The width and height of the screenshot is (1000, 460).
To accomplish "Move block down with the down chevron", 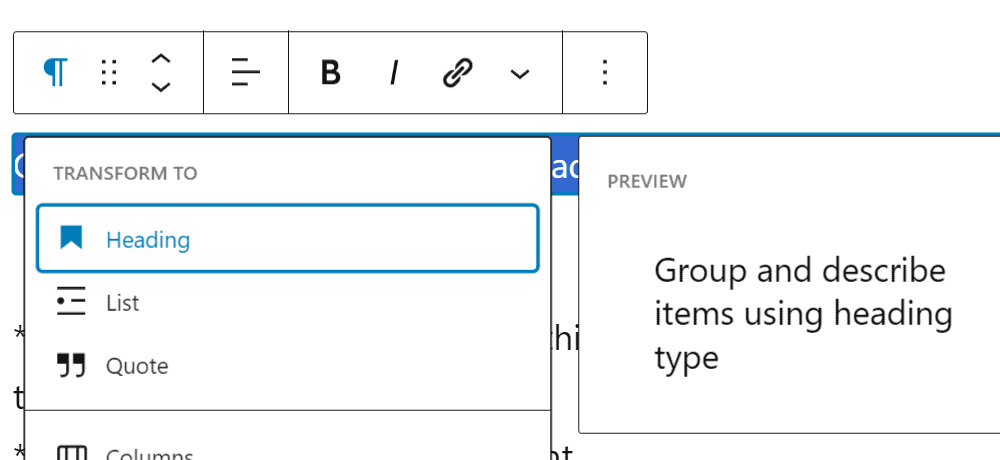I will click(x=160, y=87).
